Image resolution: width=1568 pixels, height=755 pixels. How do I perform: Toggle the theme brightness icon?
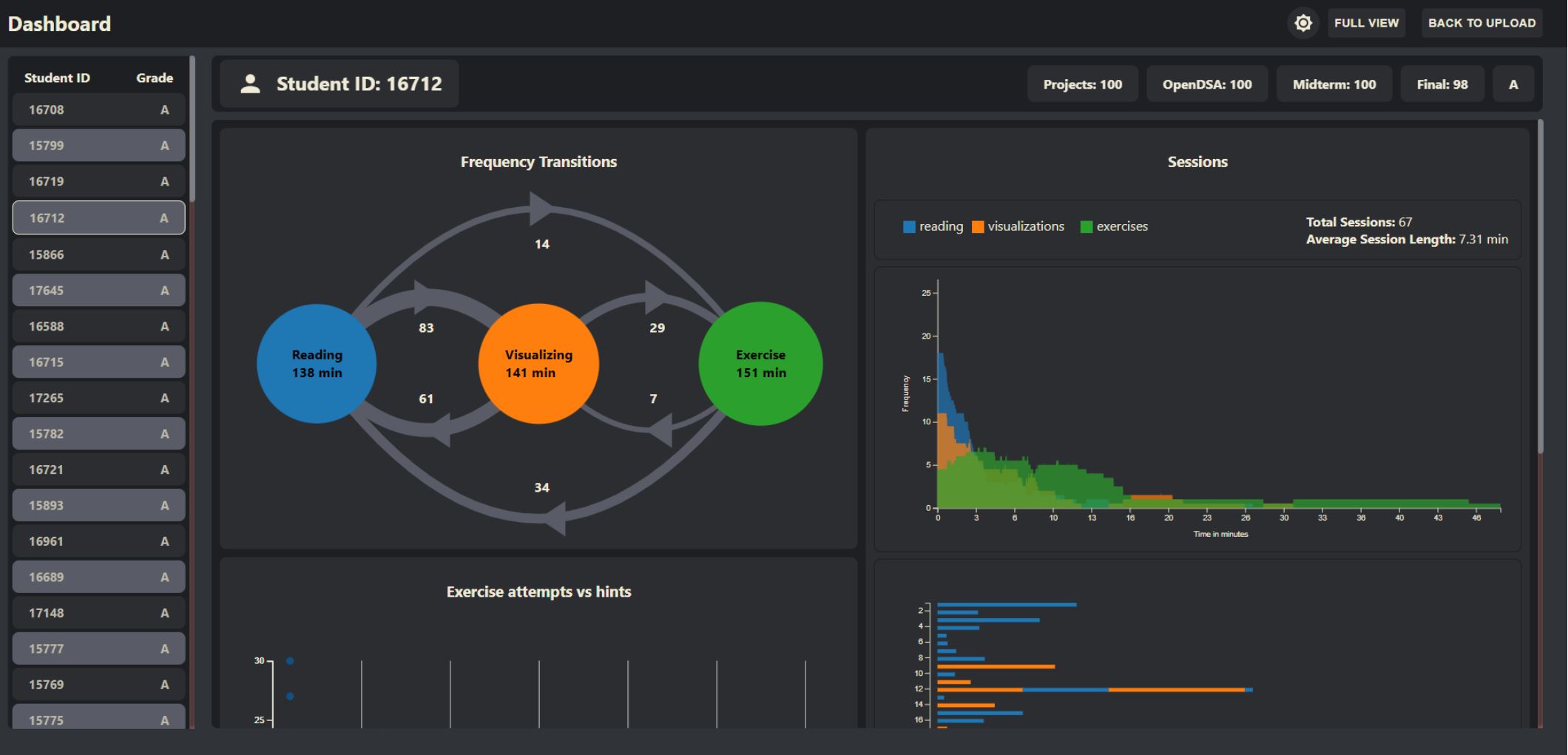click(x=1303, y=23)
